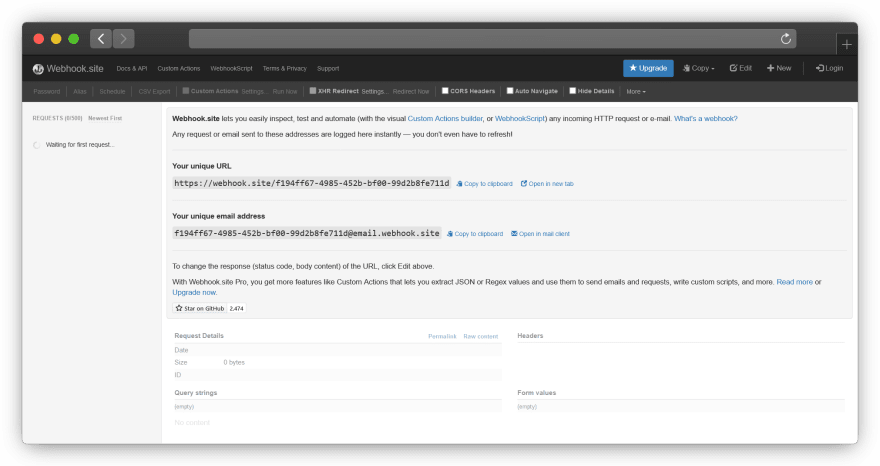Click Redirect Now in the toolbar
This screenshot has width=880, height=466.
click(411, 92)
